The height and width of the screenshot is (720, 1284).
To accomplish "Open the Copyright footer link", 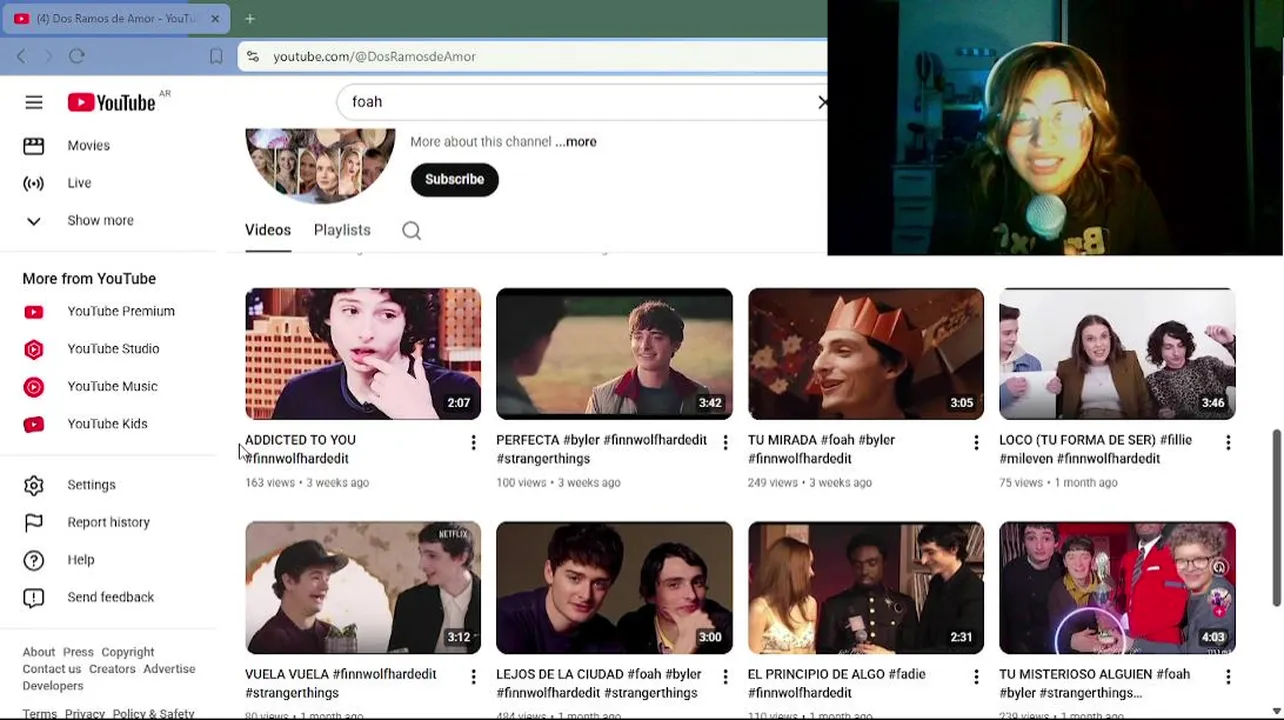I will [128, 652].
